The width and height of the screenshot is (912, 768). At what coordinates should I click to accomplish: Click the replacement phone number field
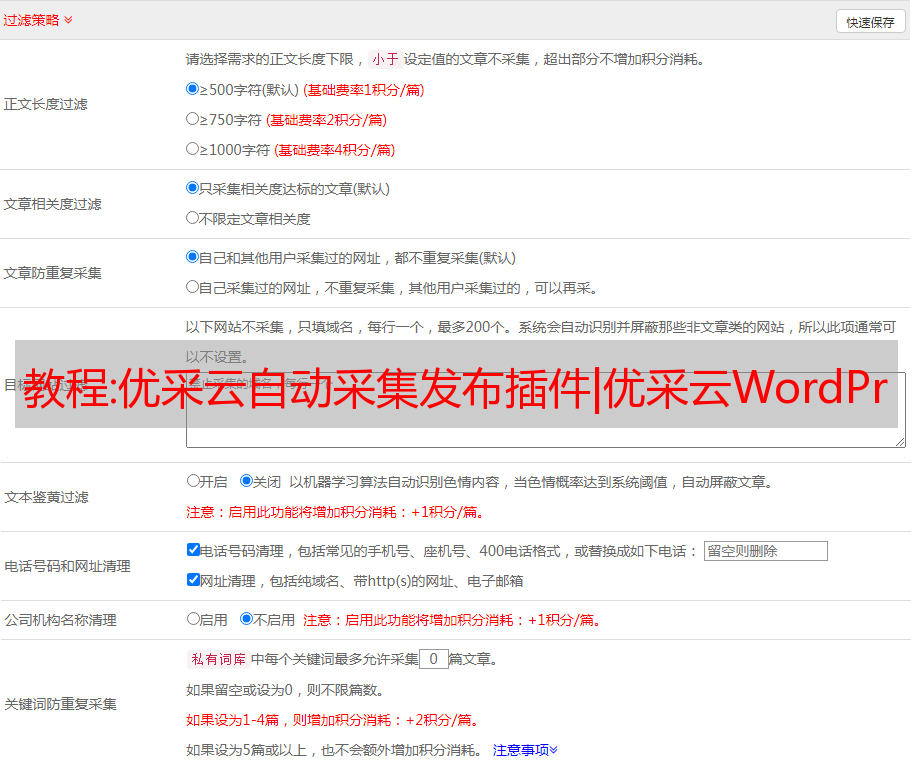[x=765, y=551]
